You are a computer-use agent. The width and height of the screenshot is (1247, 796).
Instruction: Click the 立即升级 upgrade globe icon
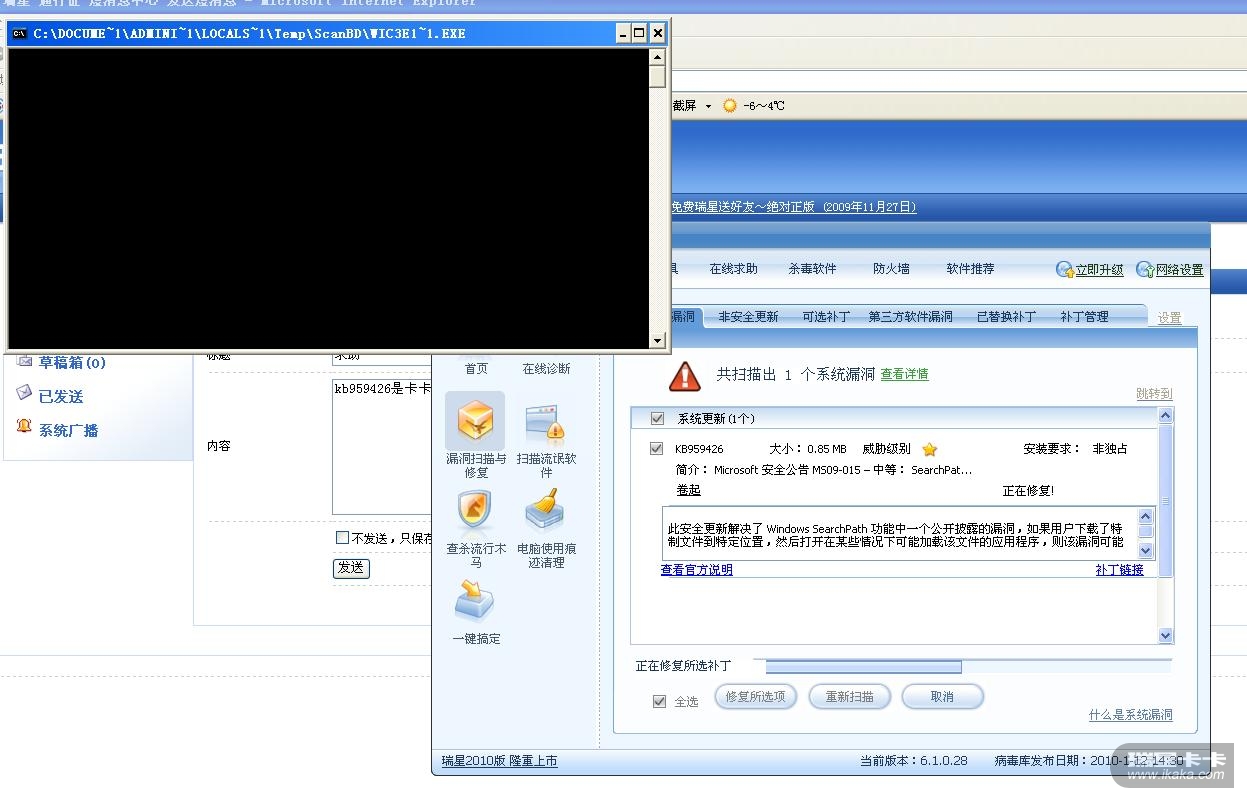coord(1065,269)
